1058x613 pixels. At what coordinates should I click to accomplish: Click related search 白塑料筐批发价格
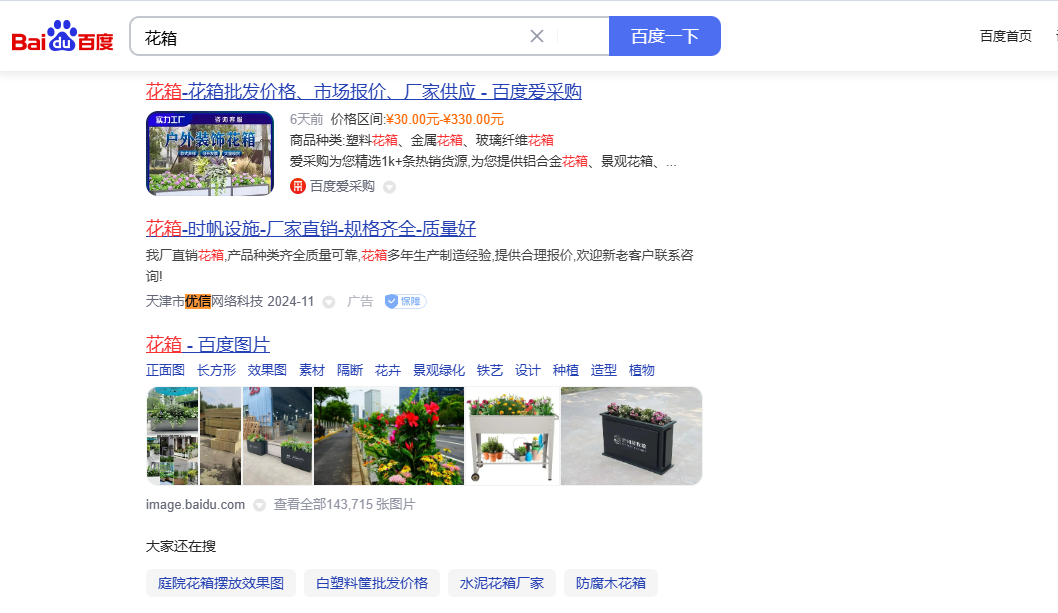372,583
